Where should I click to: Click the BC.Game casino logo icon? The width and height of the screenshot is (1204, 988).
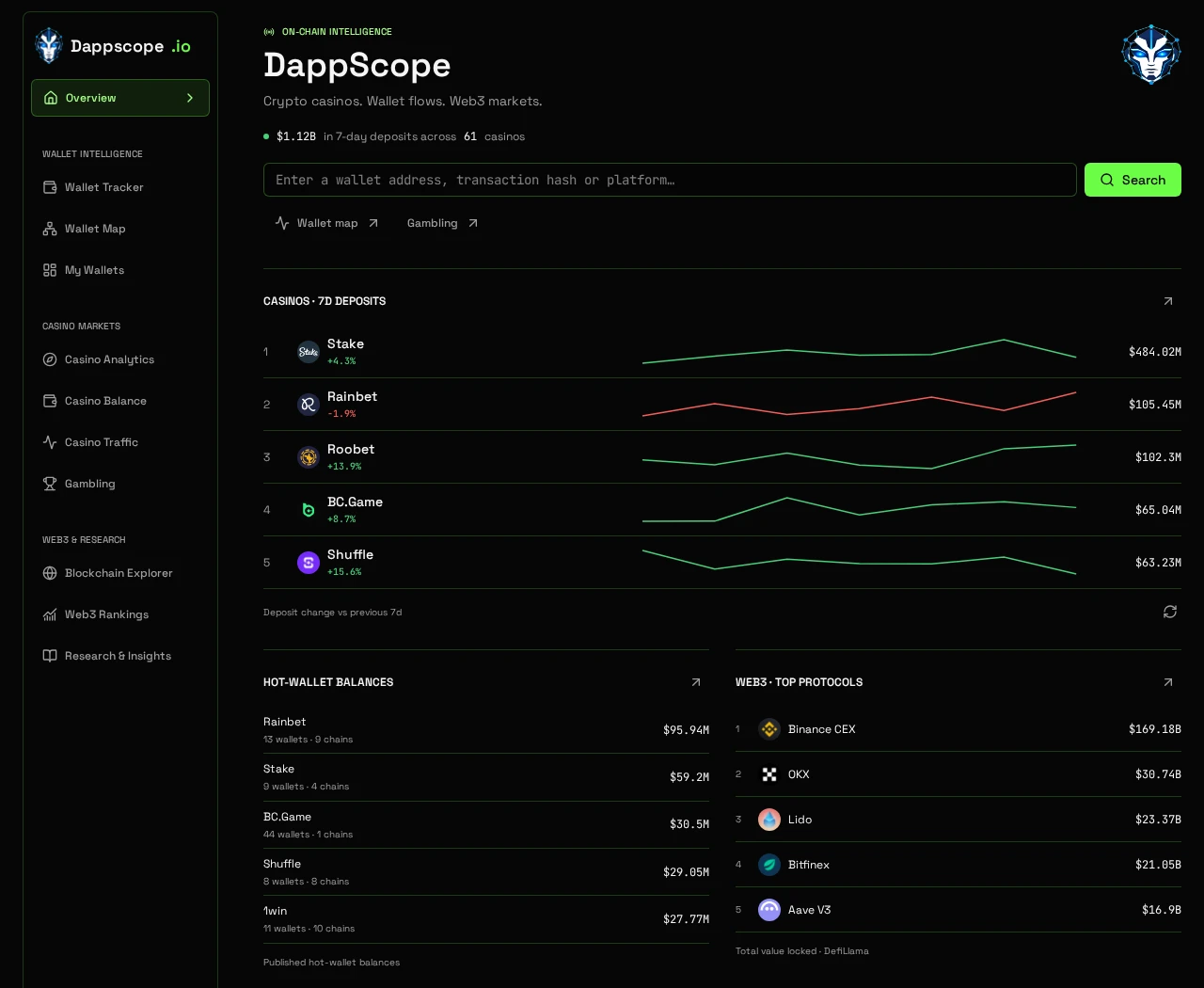[x=309, y=510]
